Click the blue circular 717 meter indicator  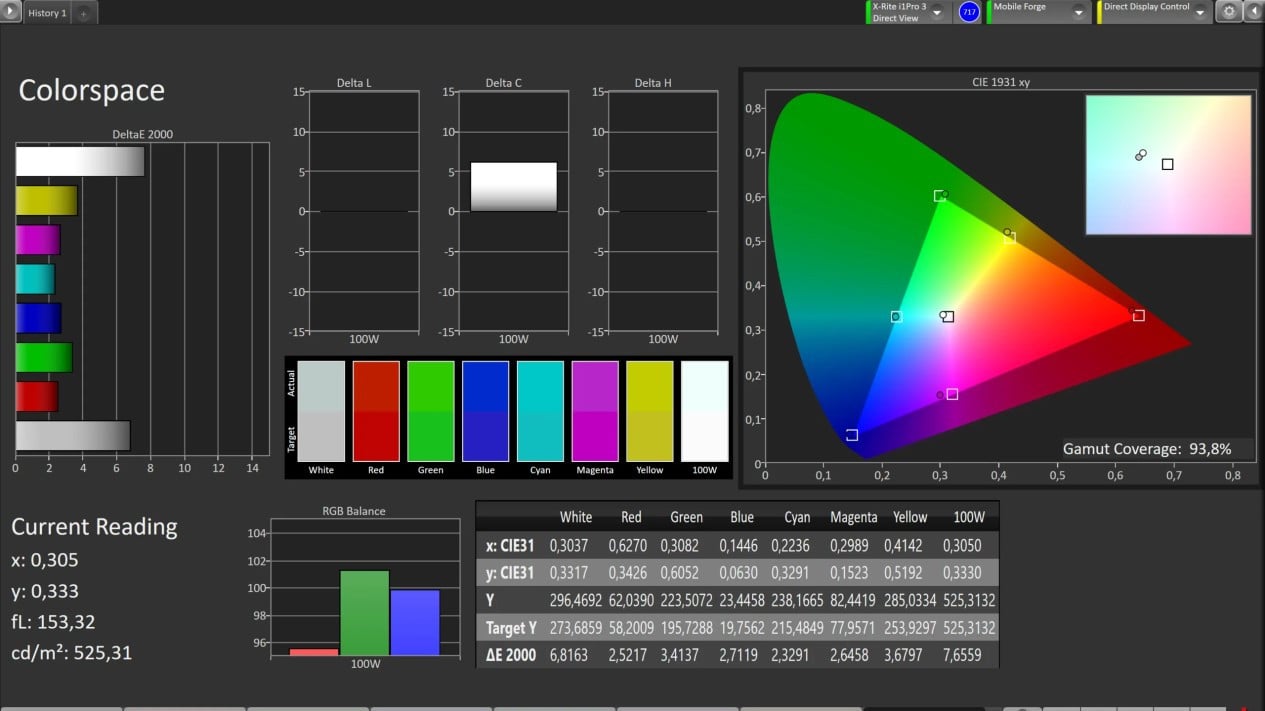[968, 12]
